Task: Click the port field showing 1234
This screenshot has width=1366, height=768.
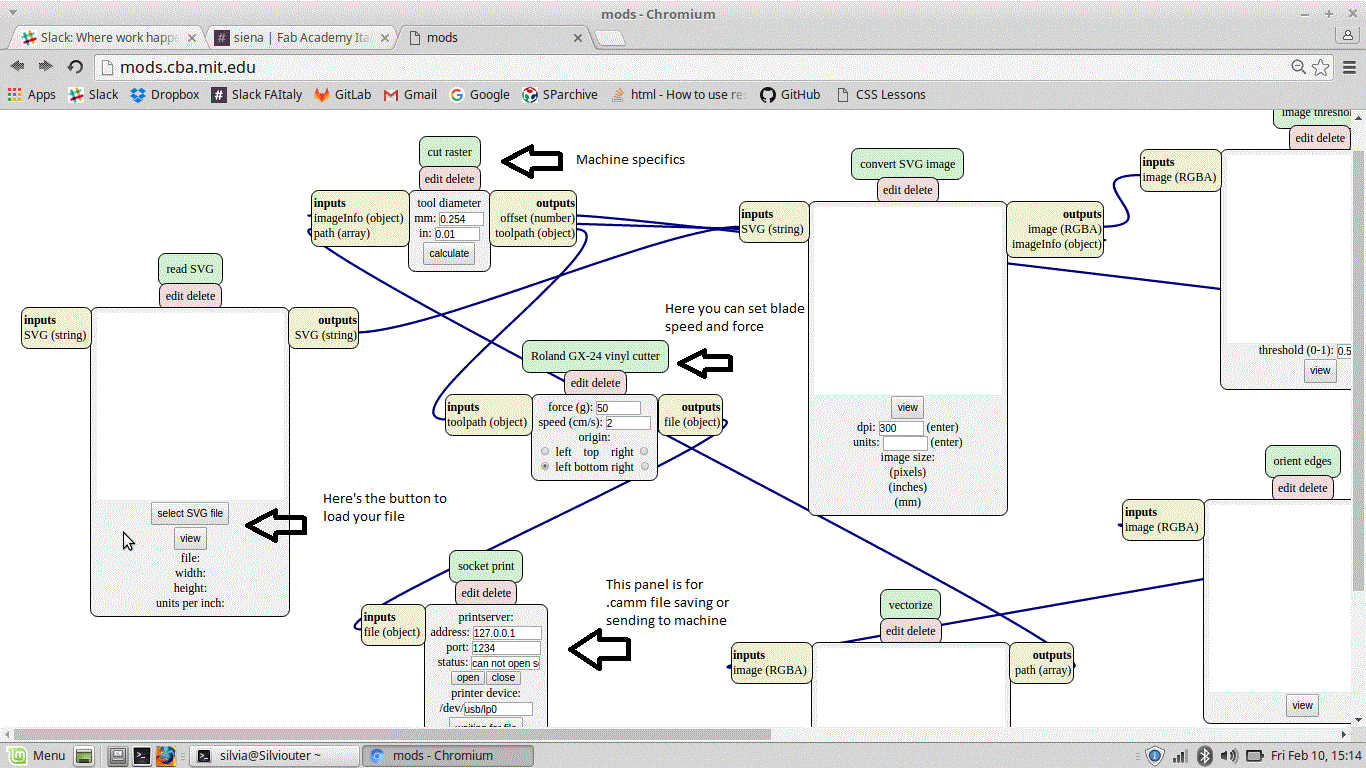Action: point(506,648)
